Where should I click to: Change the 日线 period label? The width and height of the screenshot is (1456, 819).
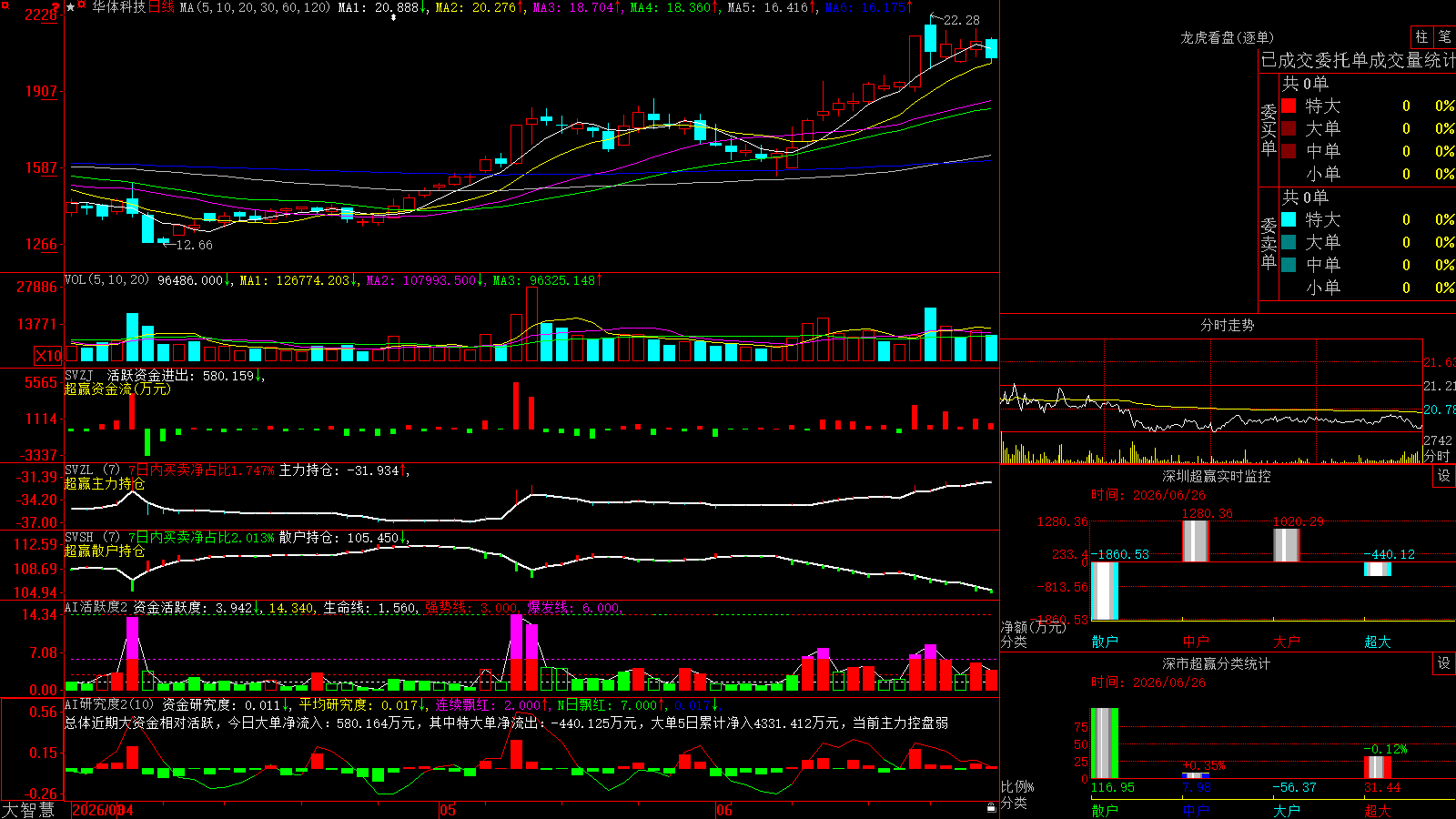click(161, 7)
